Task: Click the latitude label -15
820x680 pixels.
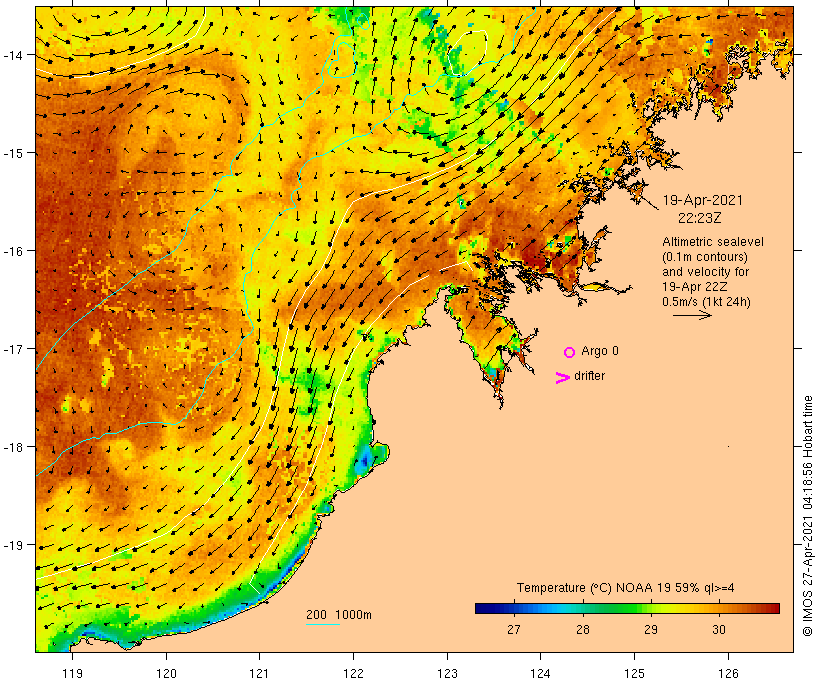Action: click(x=13, y=153)
